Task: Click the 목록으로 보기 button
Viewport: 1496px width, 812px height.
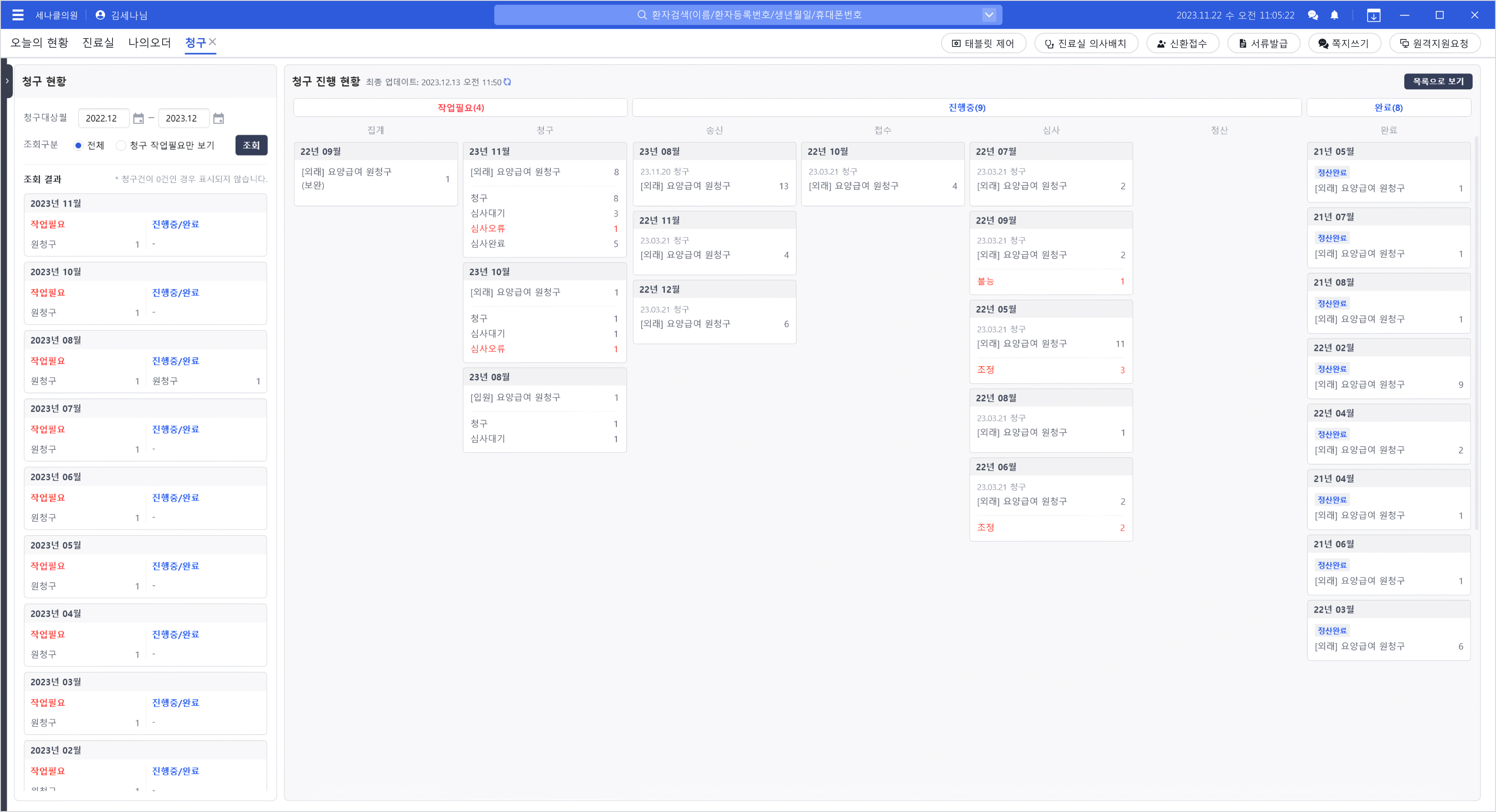Action: (x=1438, y=81)
